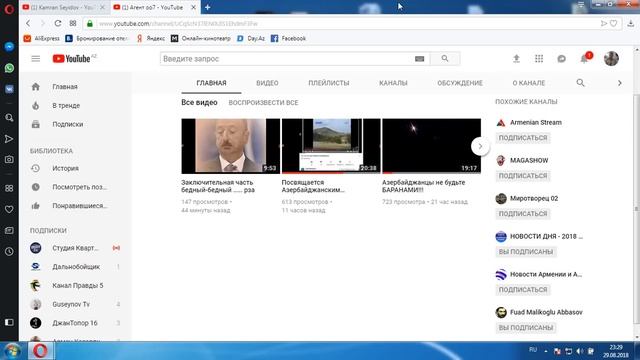Click the Speed Dial grid icon in toolbar
The width and height of the screenshot is (640, 360).
[73, 23]
